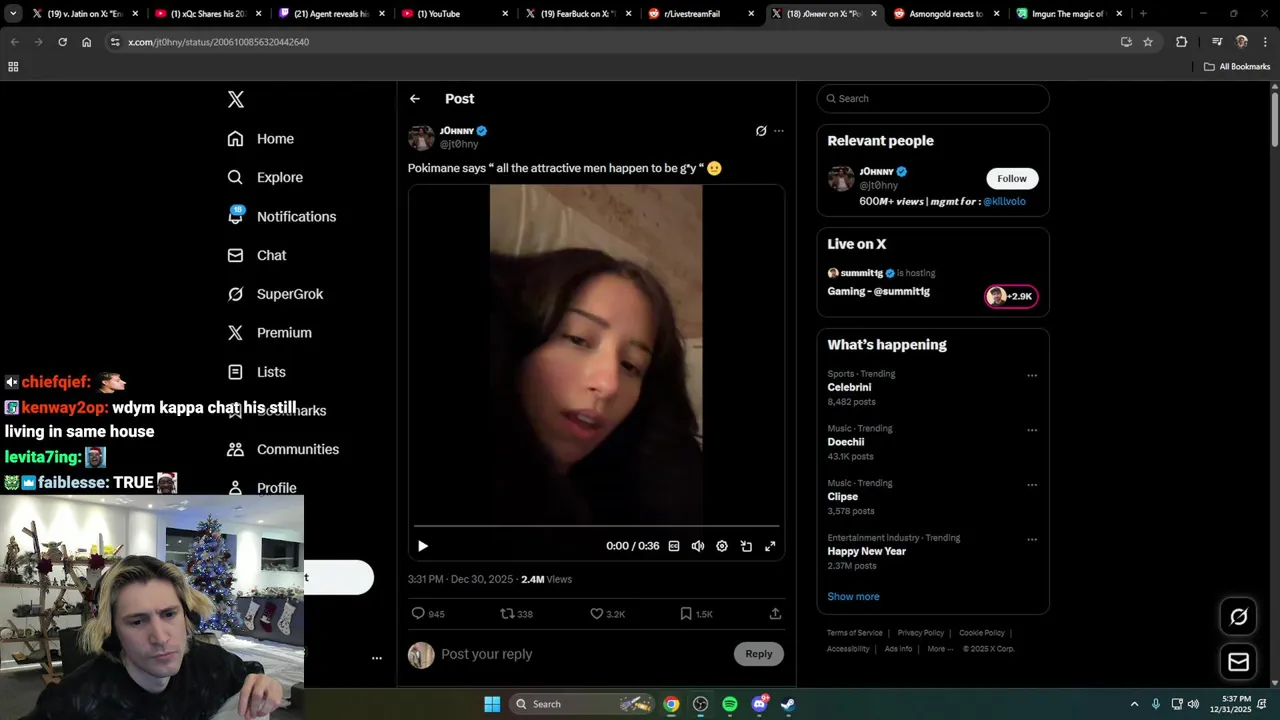Viewport: 1280px width, 720px height.
Task: Open the Celebrini trending topic
Action: pyautogui.click(x=849, y=387)
